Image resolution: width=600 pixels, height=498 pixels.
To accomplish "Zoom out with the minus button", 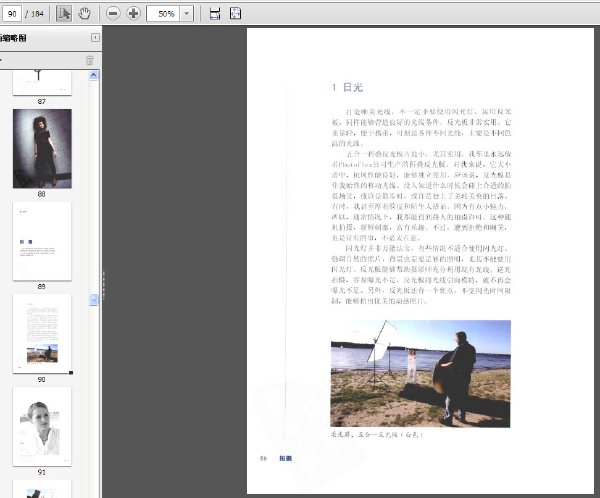I will (x=113, y=14).
